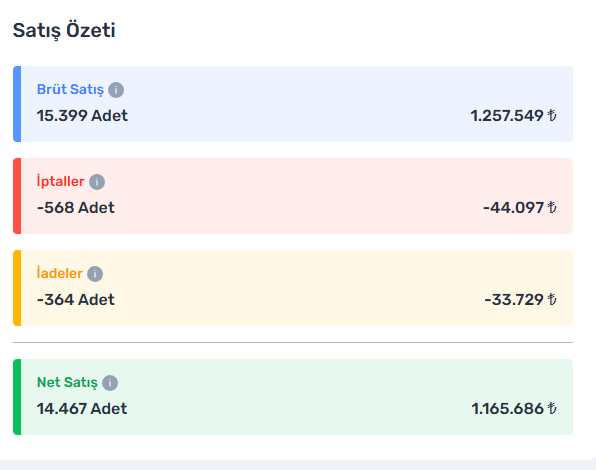596x470 pixels.
Task: Select the Satış Özeti heading
Action: click(x=64, y=31)
